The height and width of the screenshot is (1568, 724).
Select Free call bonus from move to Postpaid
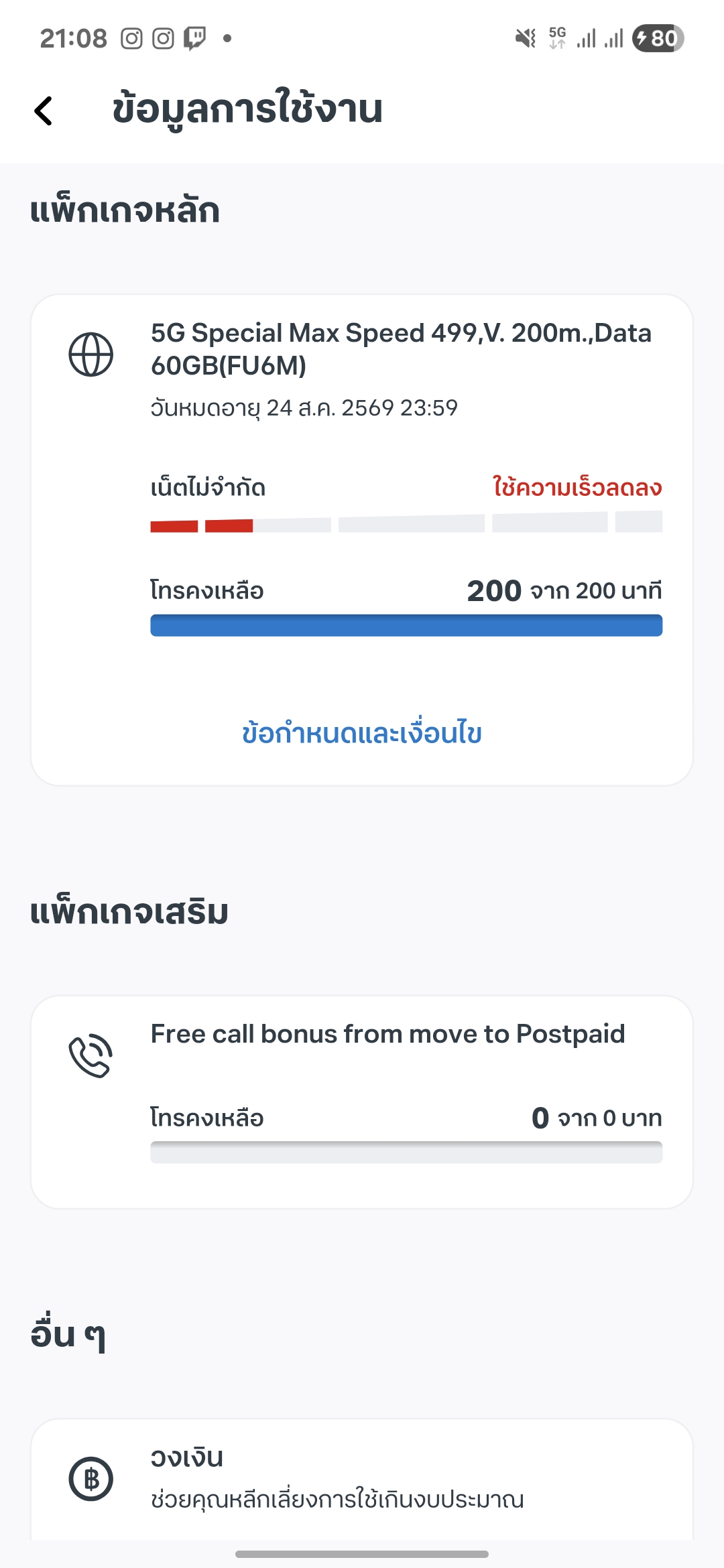point(387,1034)
